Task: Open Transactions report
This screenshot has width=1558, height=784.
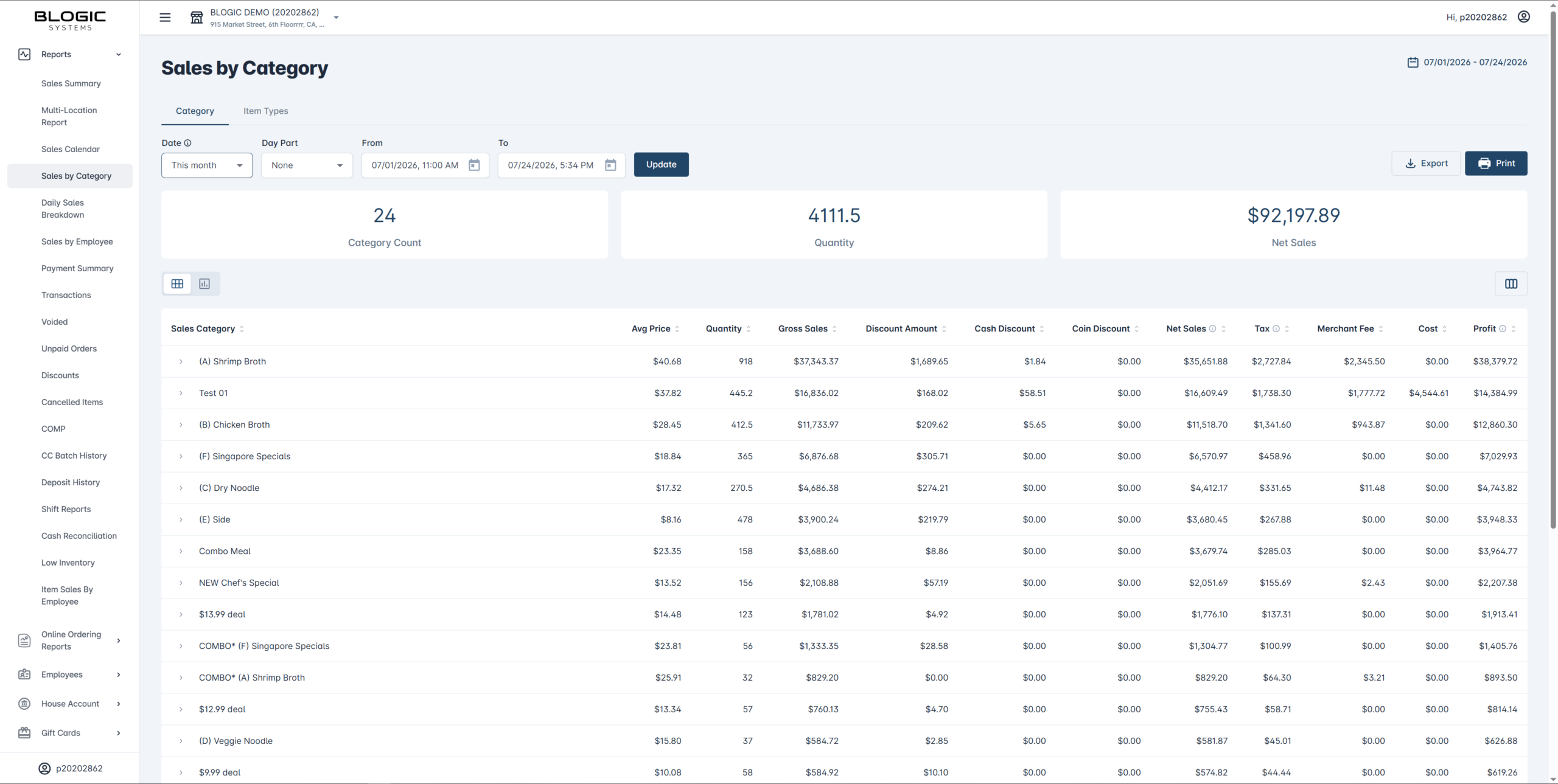Action: [66, 295]
